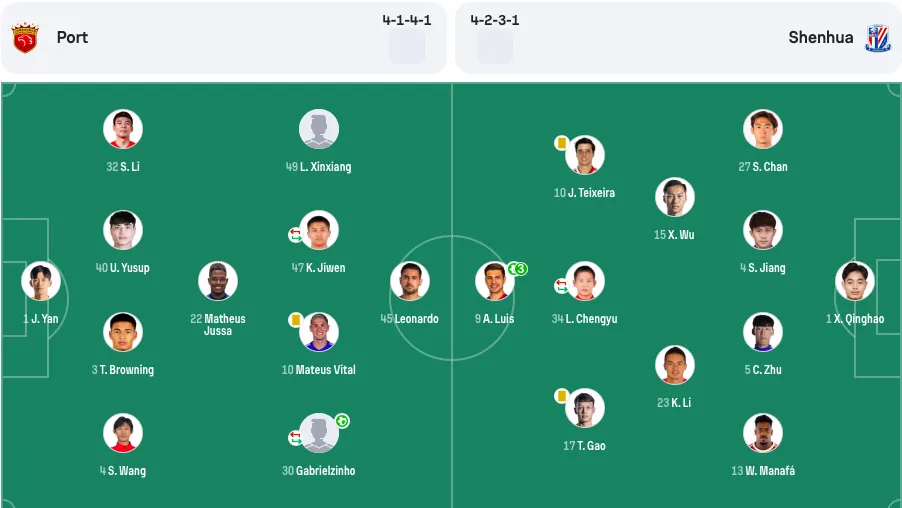
Task: Click the Port team crest icon
Action: (25, 38)
